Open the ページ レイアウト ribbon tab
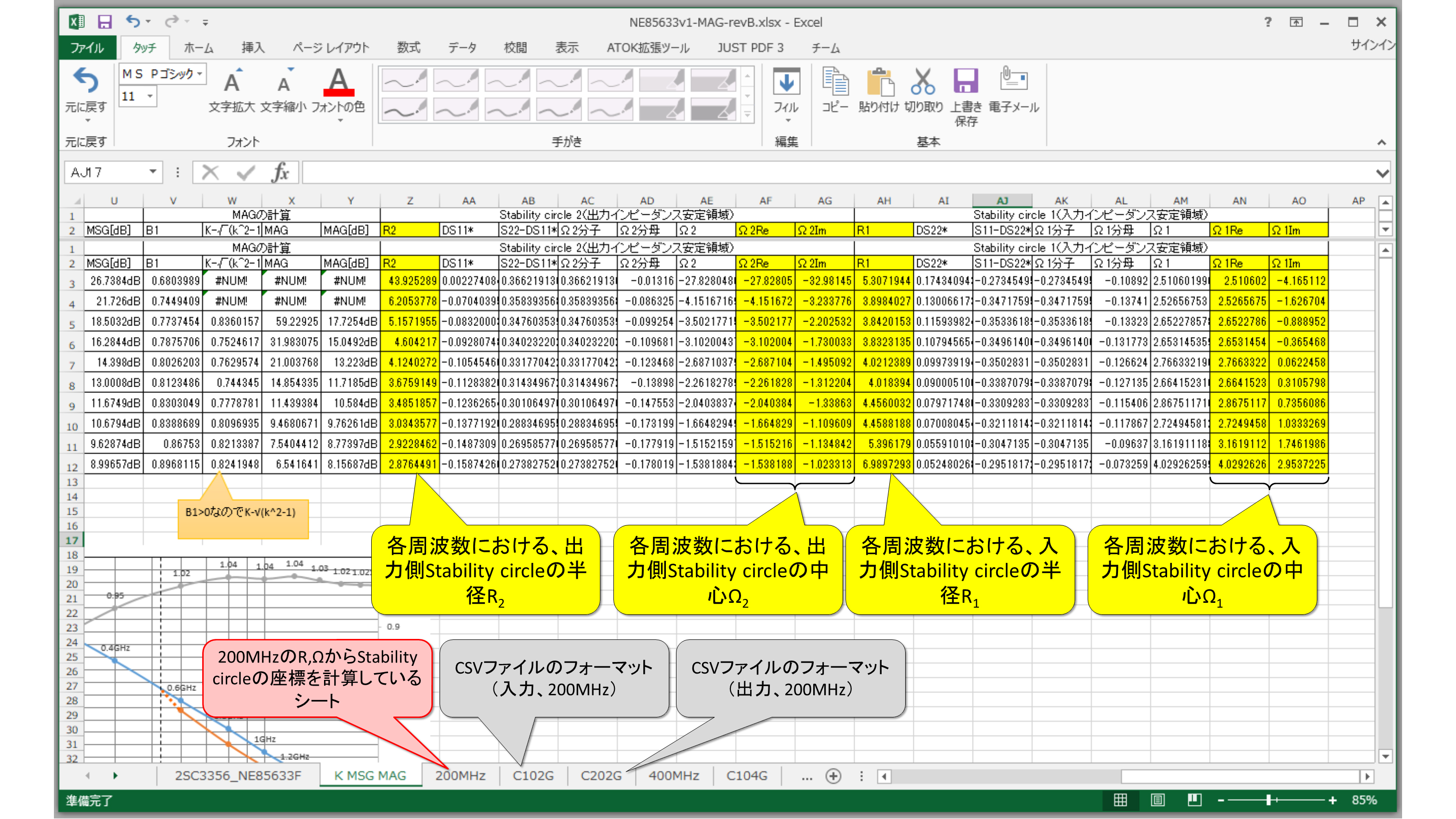Screen dimensions: 1456x819 click(x=331, y=48)
